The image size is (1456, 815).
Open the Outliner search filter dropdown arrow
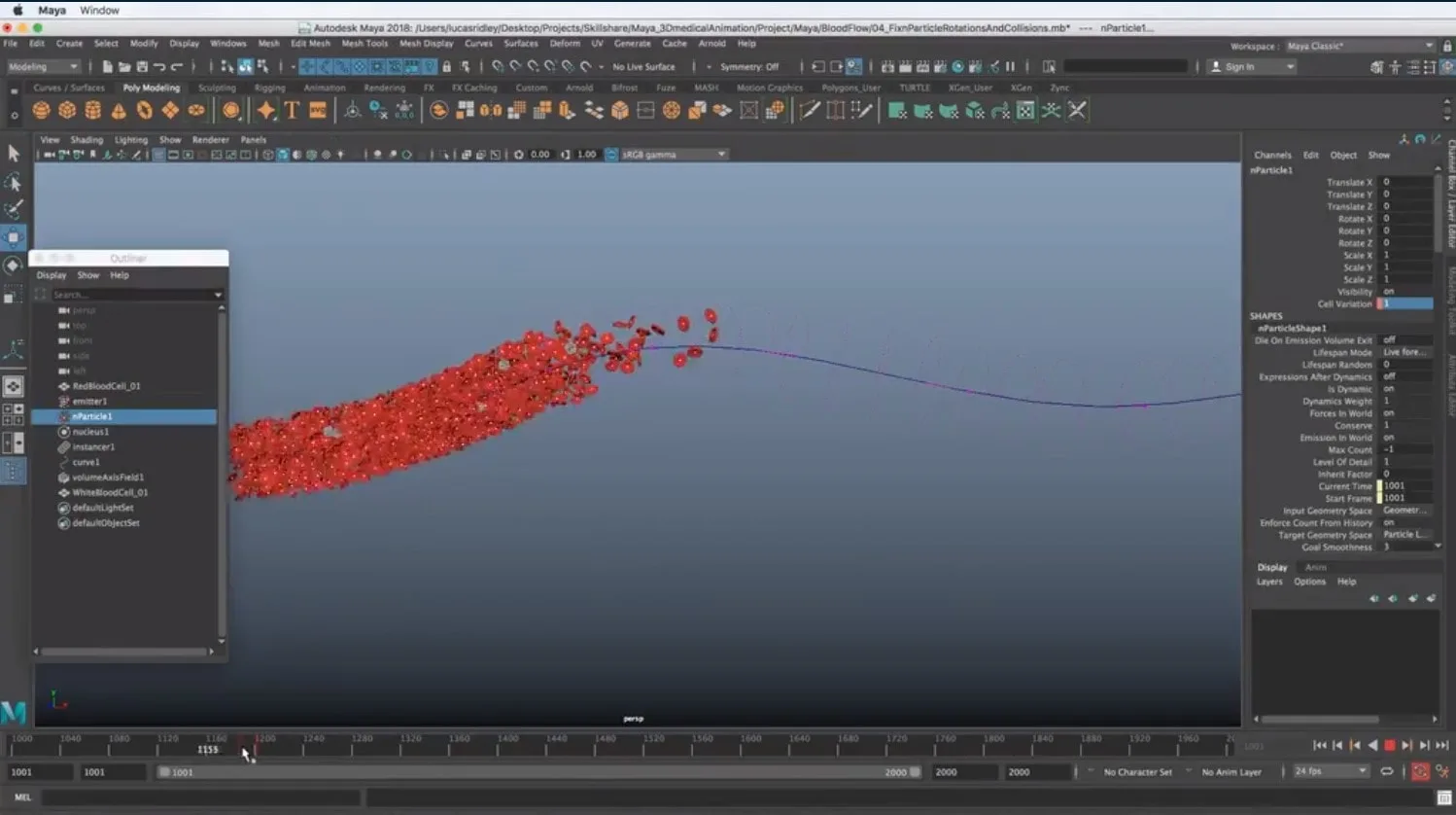(x=218, y=294)
